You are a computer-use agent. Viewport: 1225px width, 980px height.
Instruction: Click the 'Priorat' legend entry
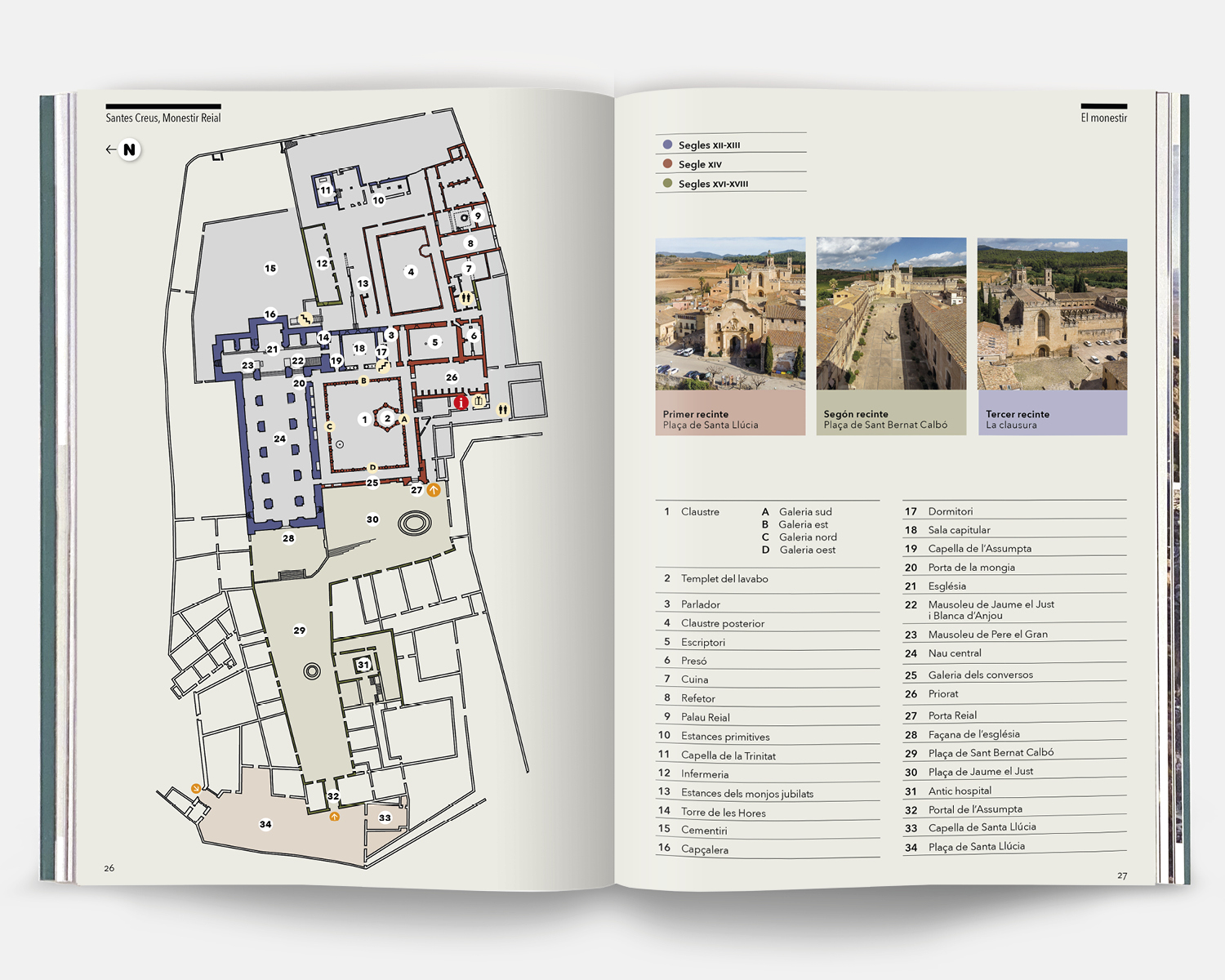(943, 694)
